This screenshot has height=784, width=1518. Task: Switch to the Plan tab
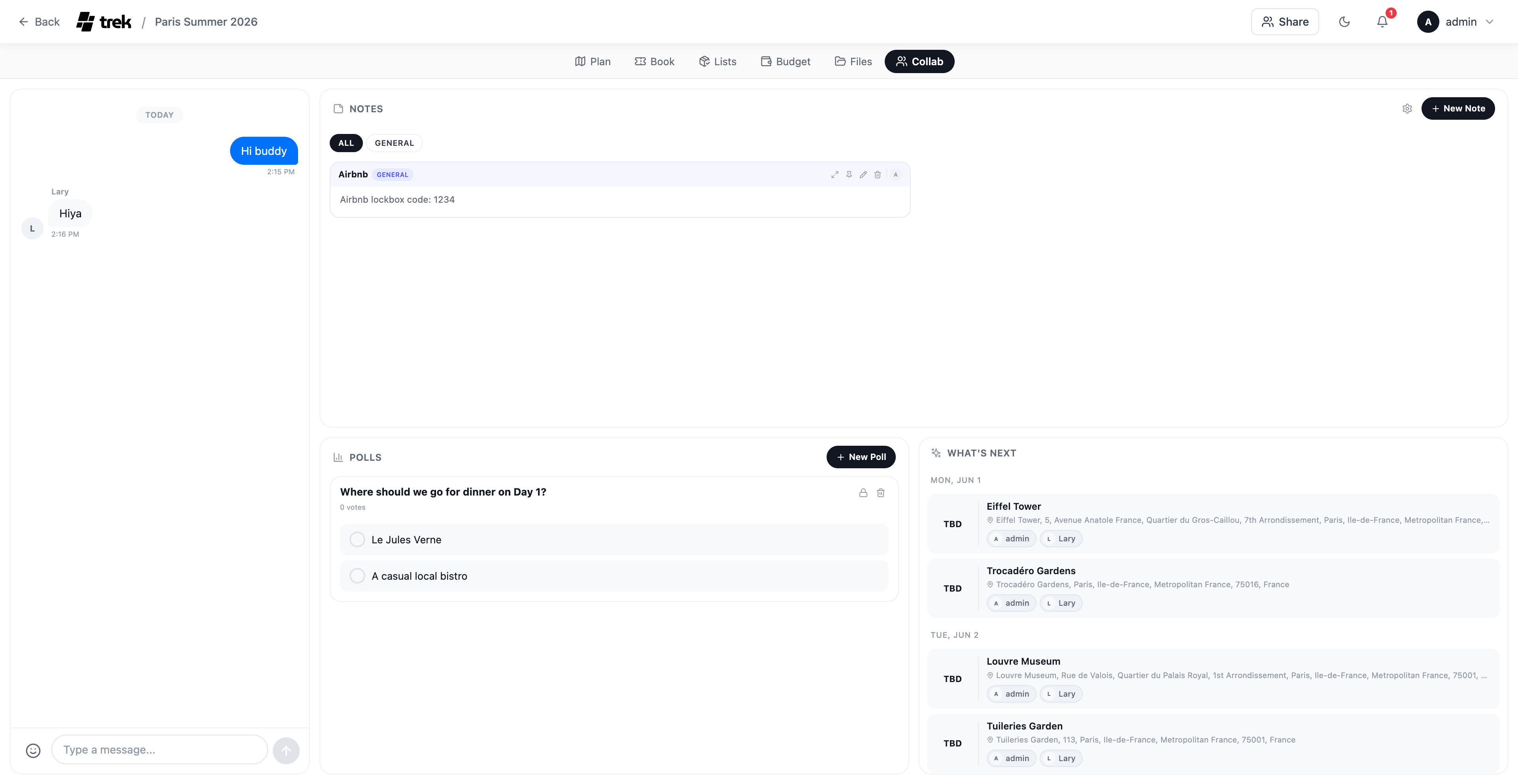coord(593,61)
